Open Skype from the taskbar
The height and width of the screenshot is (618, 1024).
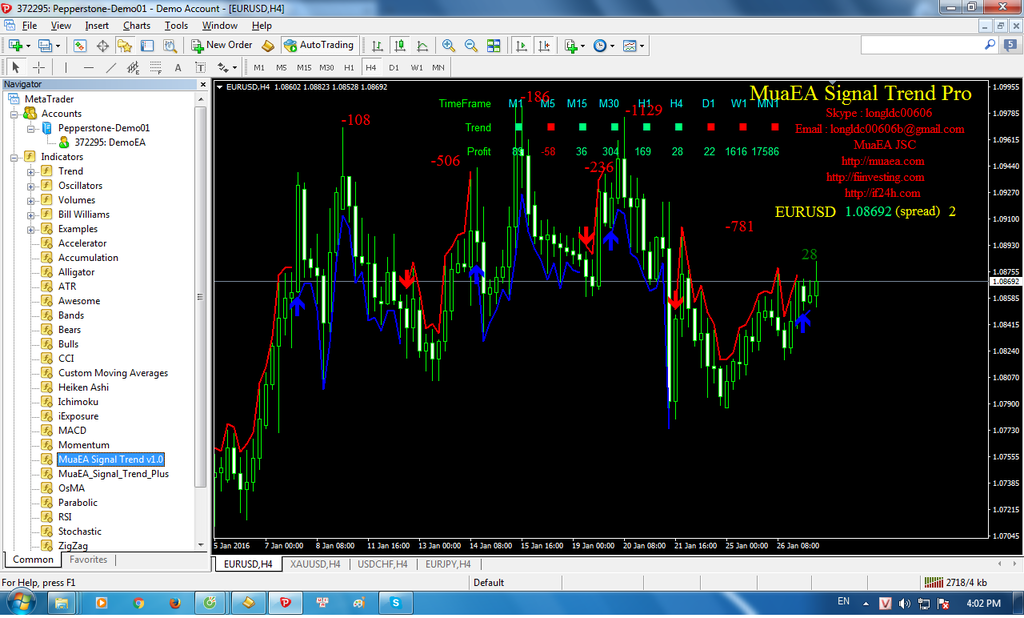[396, 602]
